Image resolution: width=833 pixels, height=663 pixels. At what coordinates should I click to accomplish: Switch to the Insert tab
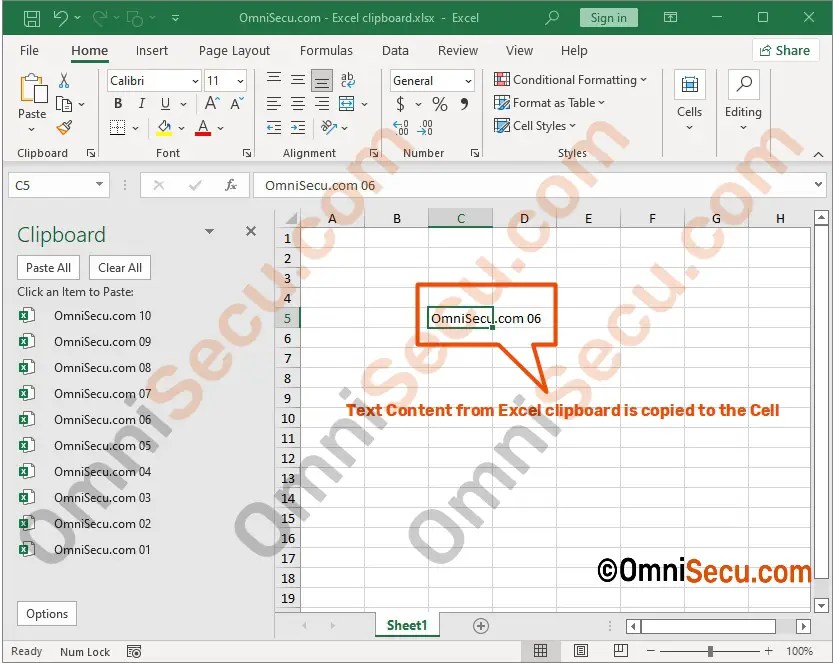click(x=151, y=50)
